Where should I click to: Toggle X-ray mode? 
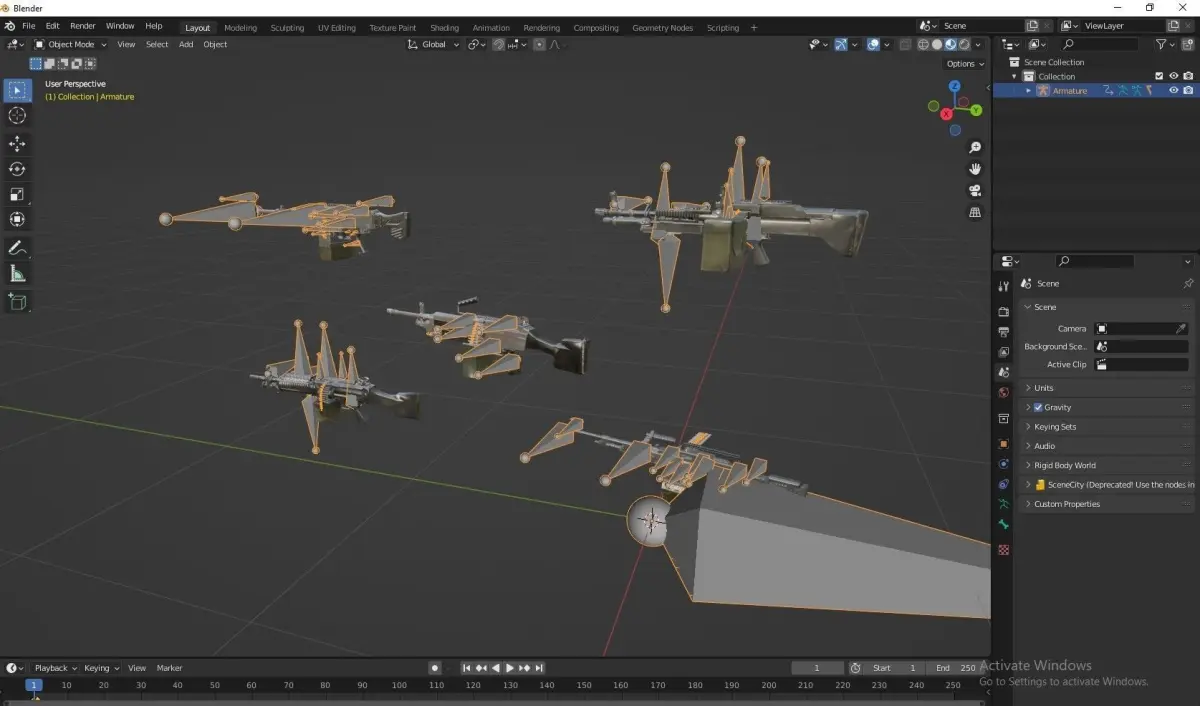(905, 44)
